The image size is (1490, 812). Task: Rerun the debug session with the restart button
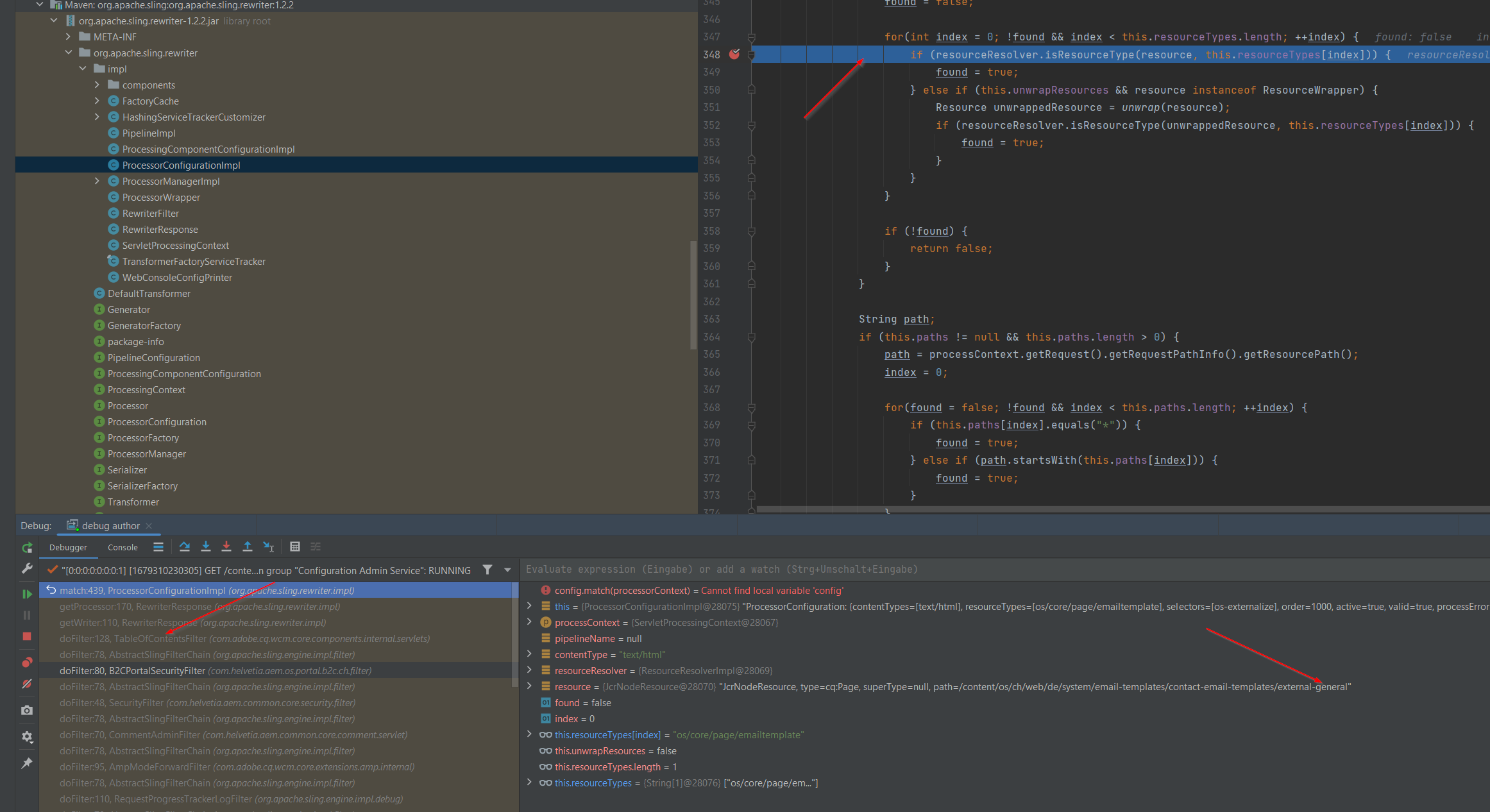coord(27,548)
